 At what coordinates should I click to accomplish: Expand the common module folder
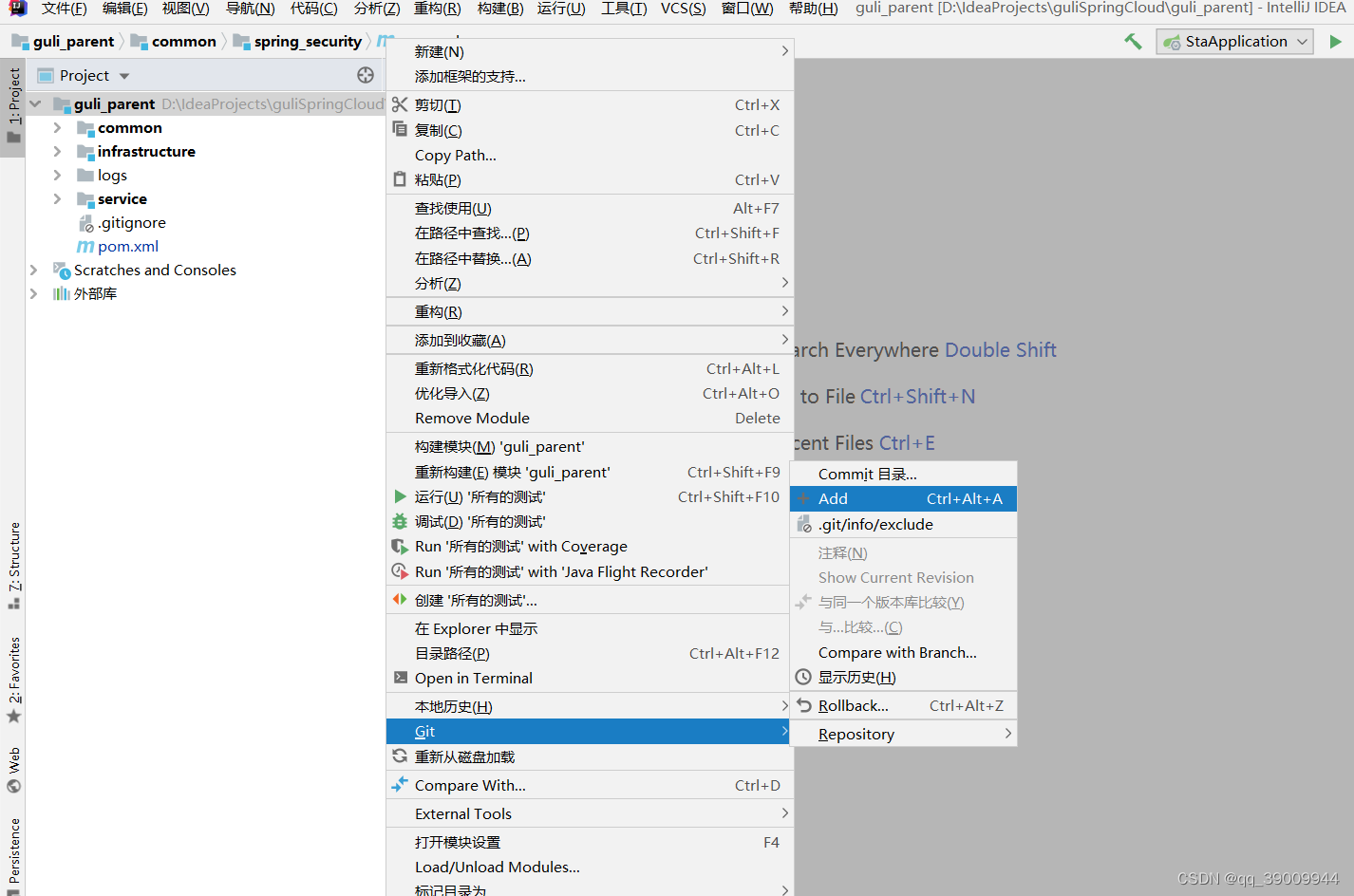[58, 127]
